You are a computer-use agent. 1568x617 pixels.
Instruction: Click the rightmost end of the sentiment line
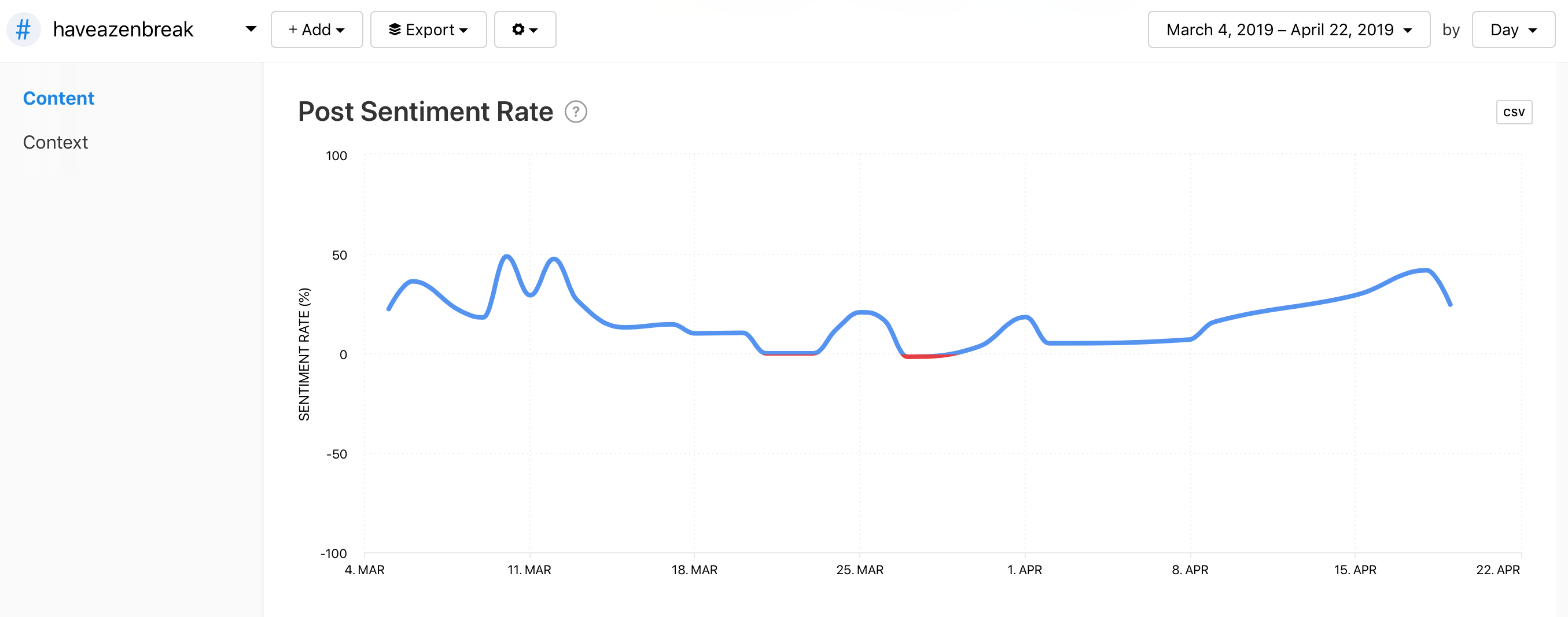pos(1450,304)
